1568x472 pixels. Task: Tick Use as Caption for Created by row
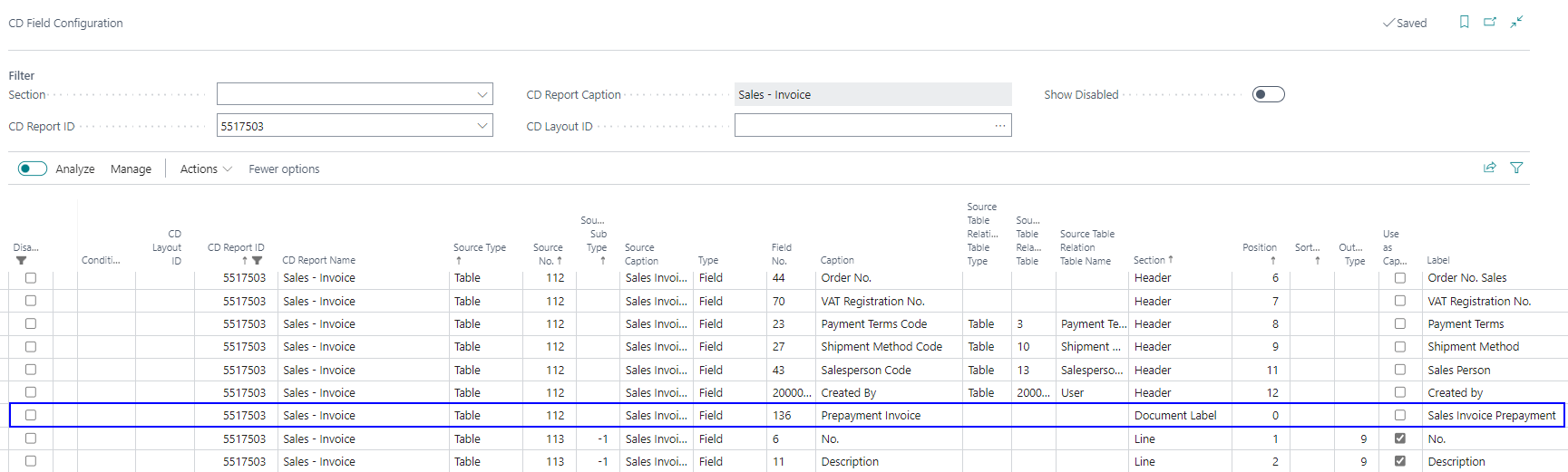pyautogui.click(x=1400, y=392)
